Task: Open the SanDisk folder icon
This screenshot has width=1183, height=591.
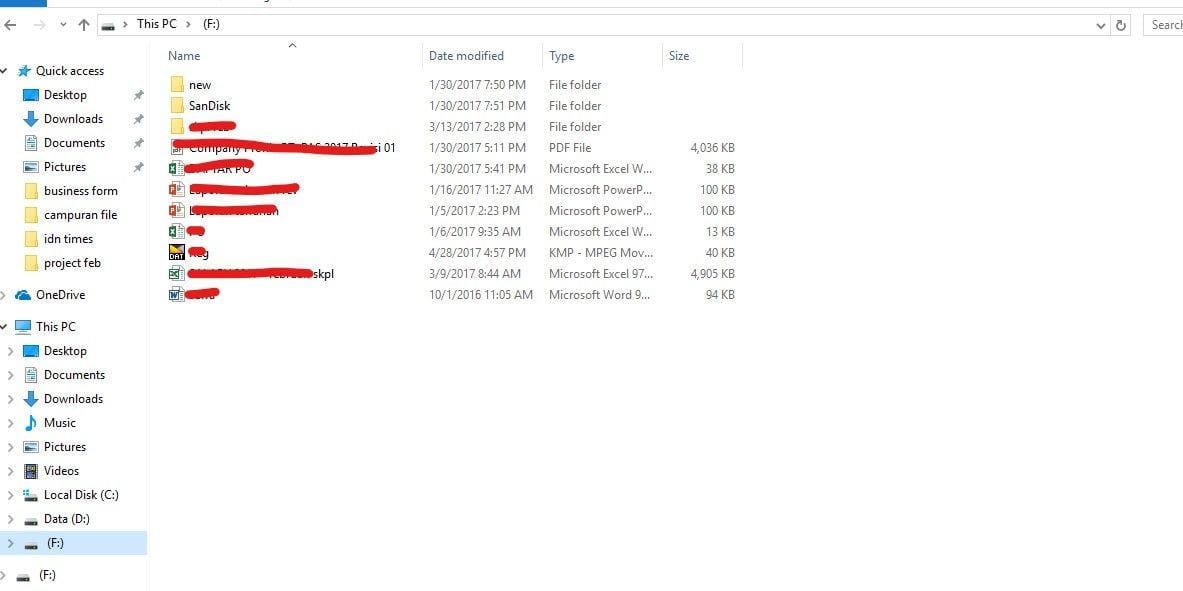Action: coord(177,106)
